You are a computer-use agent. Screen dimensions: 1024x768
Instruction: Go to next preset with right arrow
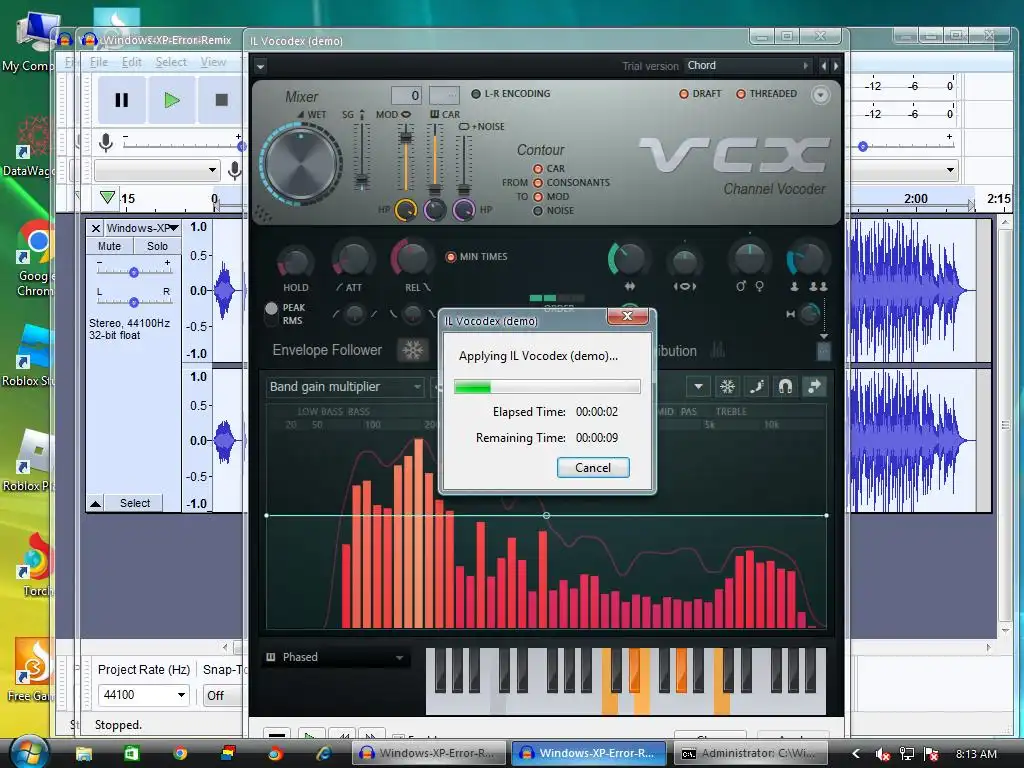pos(835,65)
